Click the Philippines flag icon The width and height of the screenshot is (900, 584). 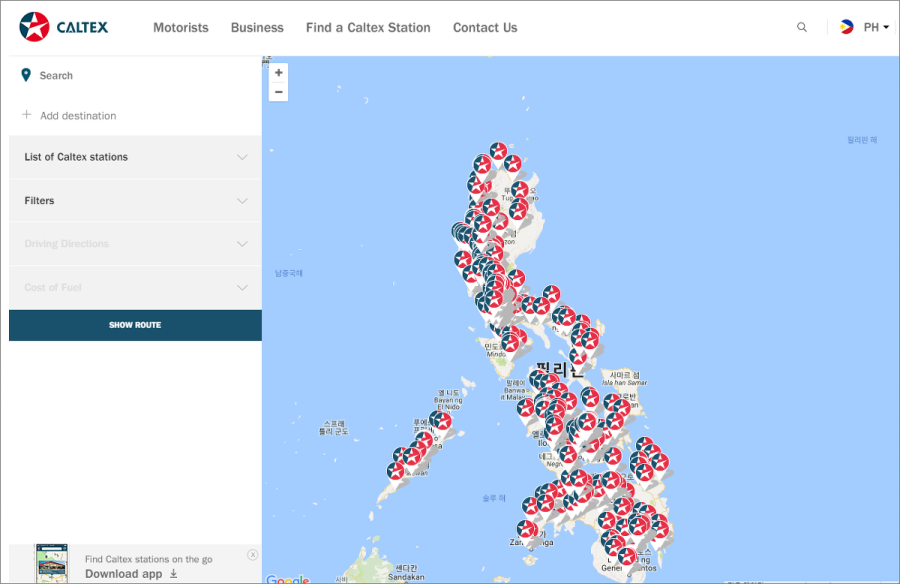(x=846, y=27)
